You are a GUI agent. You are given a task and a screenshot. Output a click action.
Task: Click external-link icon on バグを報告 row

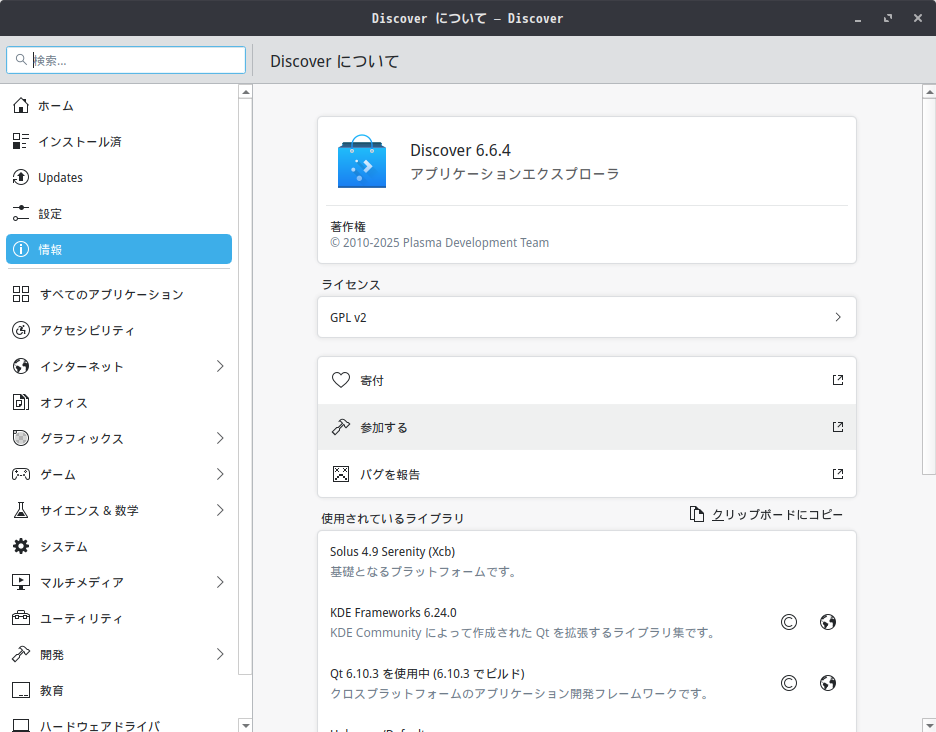838,473
